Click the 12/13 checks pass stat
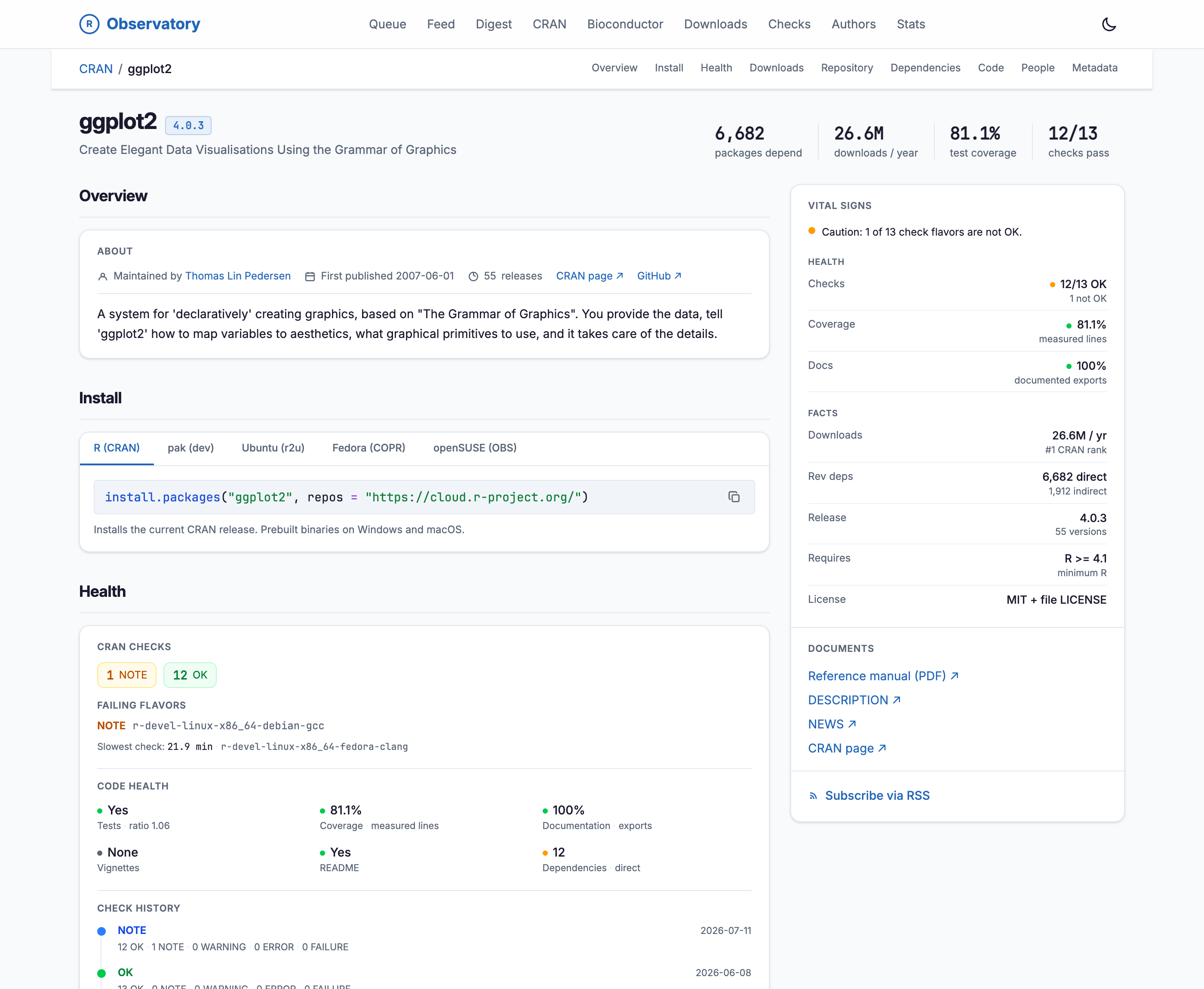Screen dimensions: 1204x989 (1078, 141)
